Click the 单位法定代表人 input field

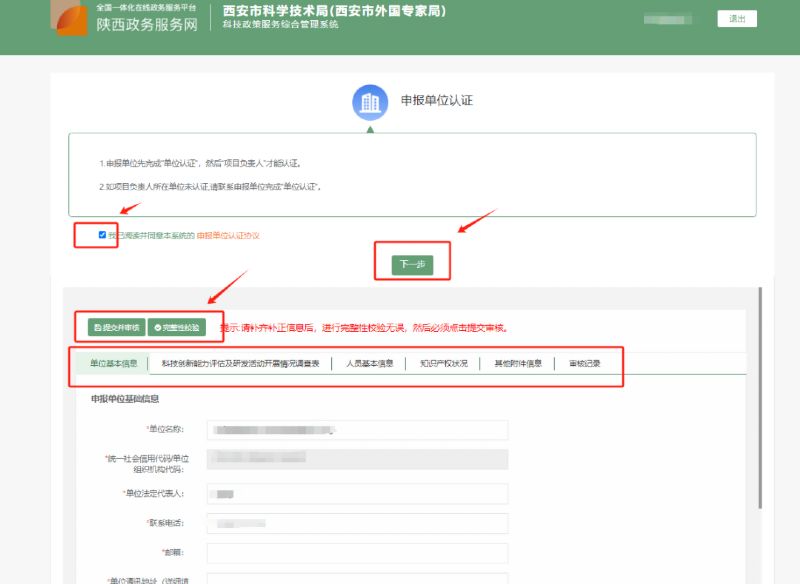[357, 493]
